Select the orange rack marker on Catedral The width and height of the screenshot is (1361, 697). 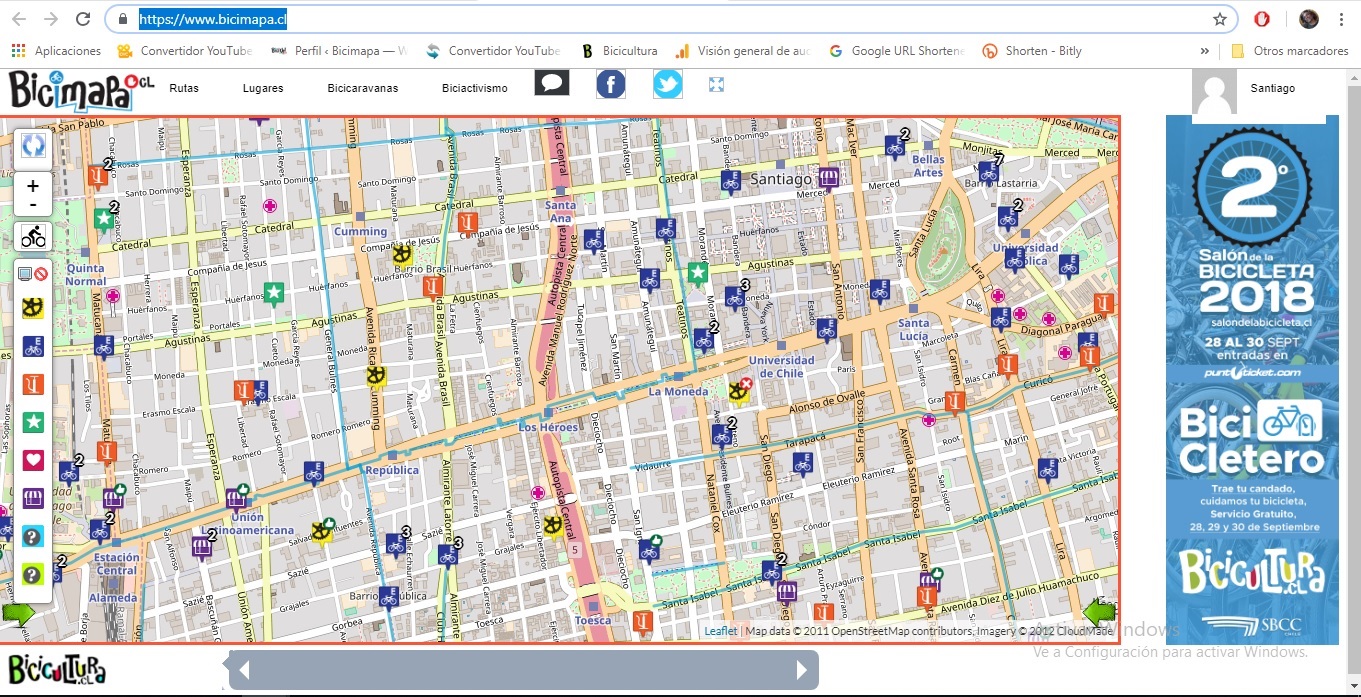tap(467, 224)
